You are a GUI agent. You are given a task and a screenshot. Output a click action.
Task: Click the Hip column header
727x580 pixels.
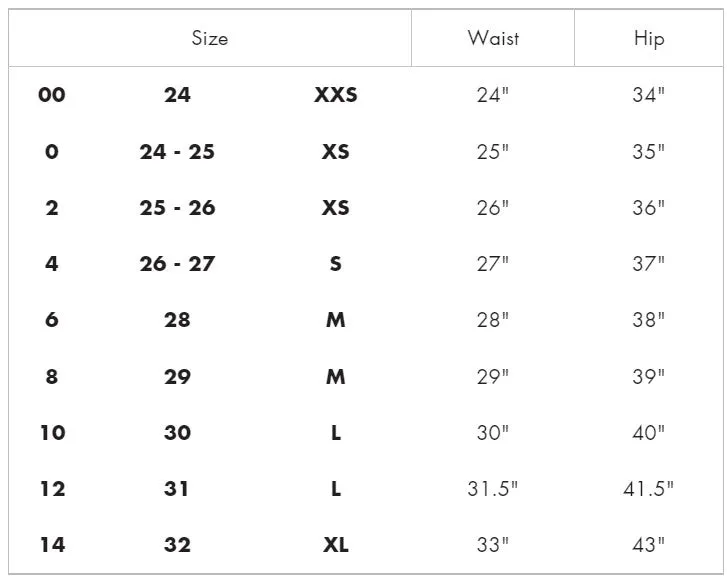click(649, 38)
